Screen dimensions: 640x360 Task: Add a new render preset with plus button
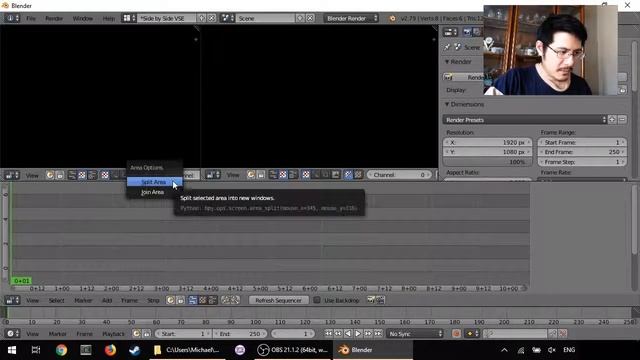pos(612,120)
